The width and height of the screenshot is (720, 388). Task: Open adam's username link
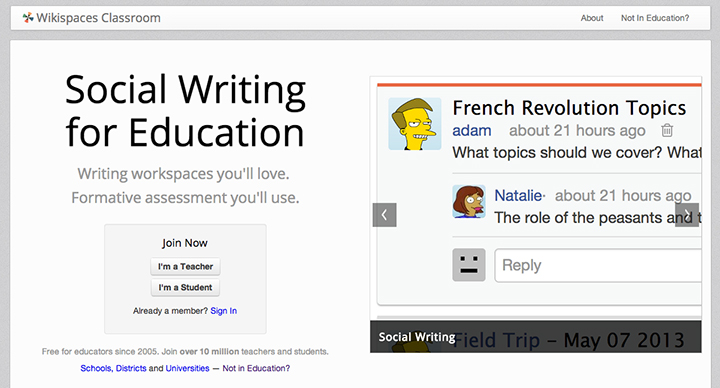click(472, 130)
